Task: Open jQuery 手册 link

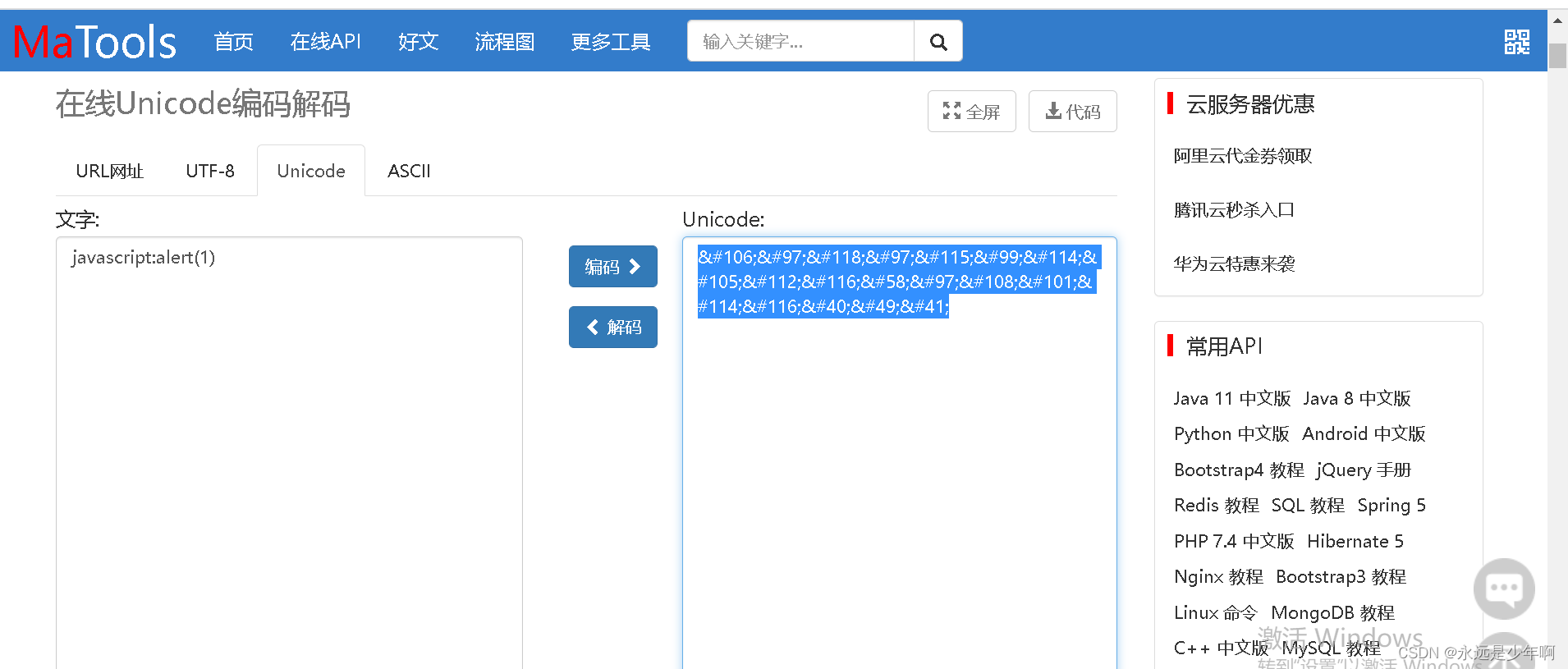Action: [1364, 470]
